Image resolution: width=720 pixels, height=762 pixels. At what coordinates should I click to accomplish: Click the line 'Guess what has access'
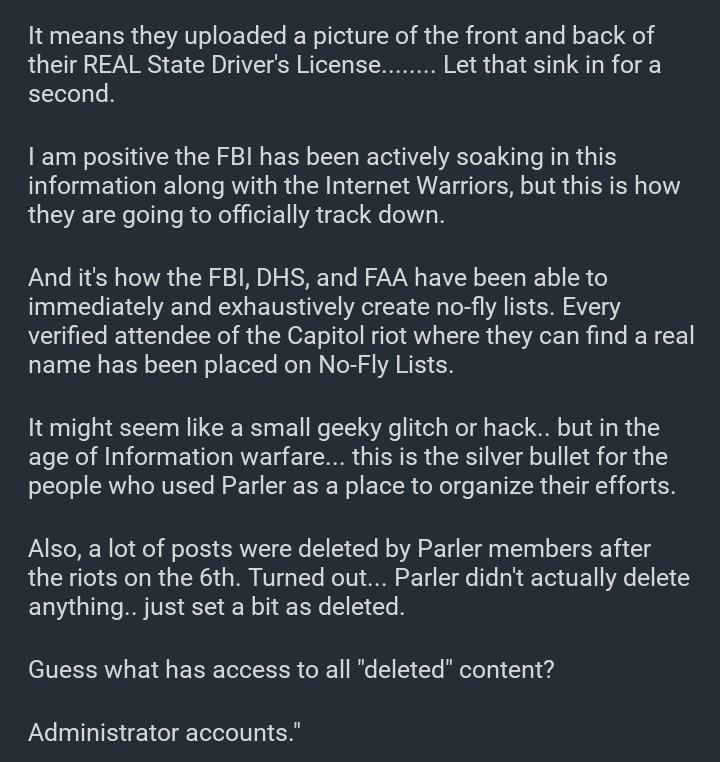click(x=291, y=670)
